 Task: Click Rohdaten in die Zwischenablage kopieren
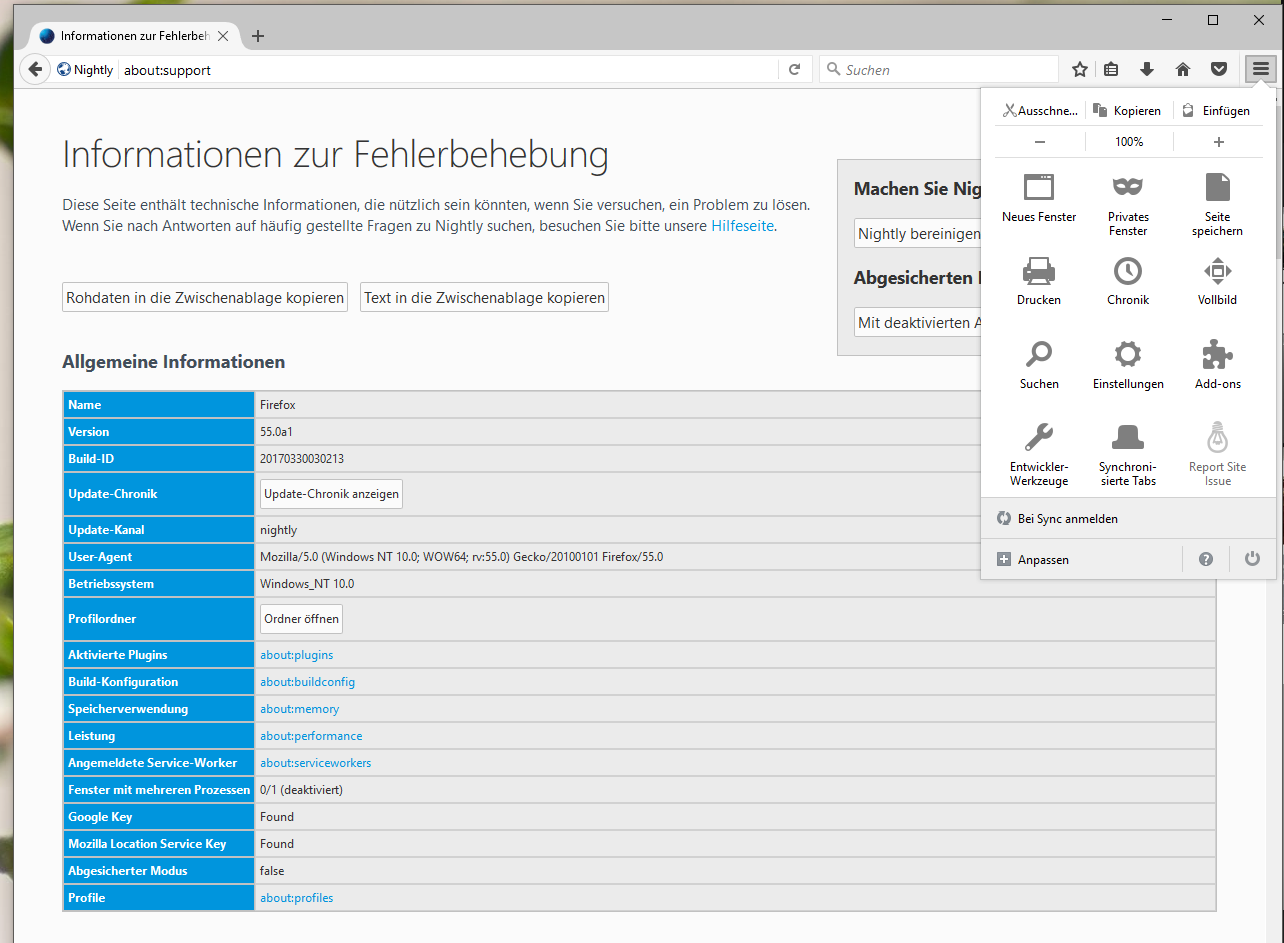(x=205, y=298)
